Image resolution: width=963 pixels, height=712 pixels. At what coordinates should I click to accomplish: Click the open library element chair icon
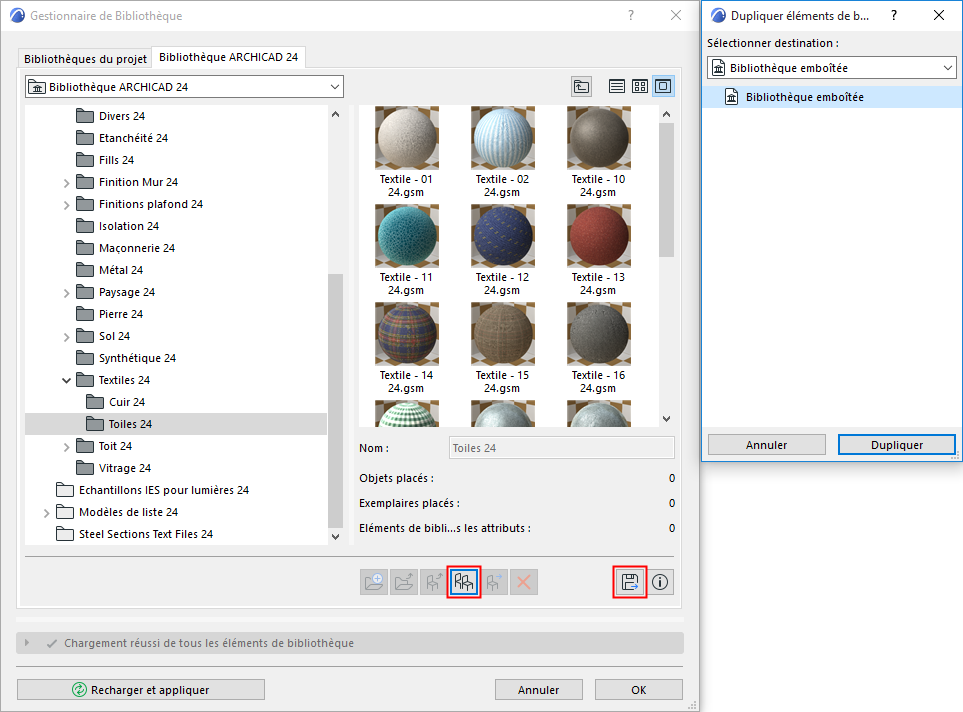(433, 581)
